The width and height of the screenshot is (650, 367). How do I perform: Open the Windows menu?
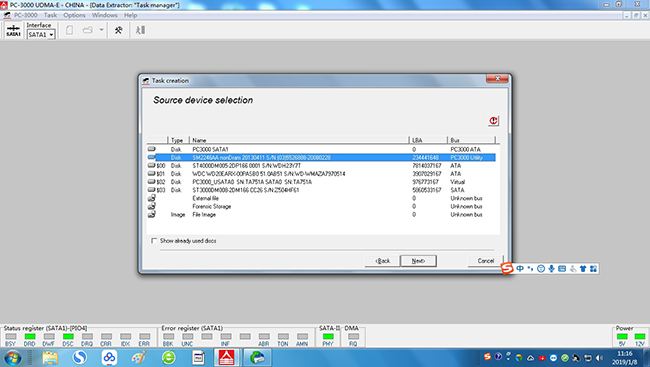tap(104, 15)
